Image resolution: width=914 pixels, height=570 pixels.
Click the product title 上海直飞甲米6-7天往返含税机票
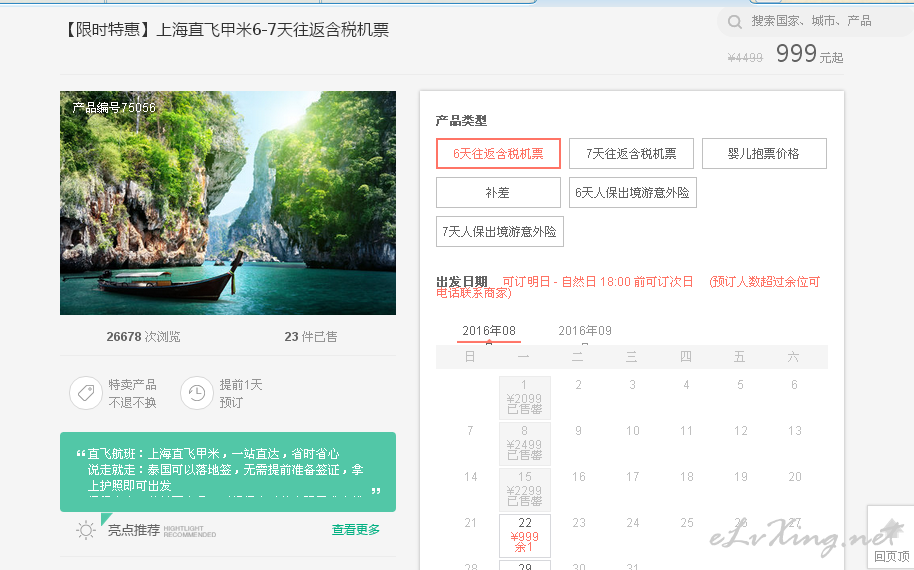(272, 30)
